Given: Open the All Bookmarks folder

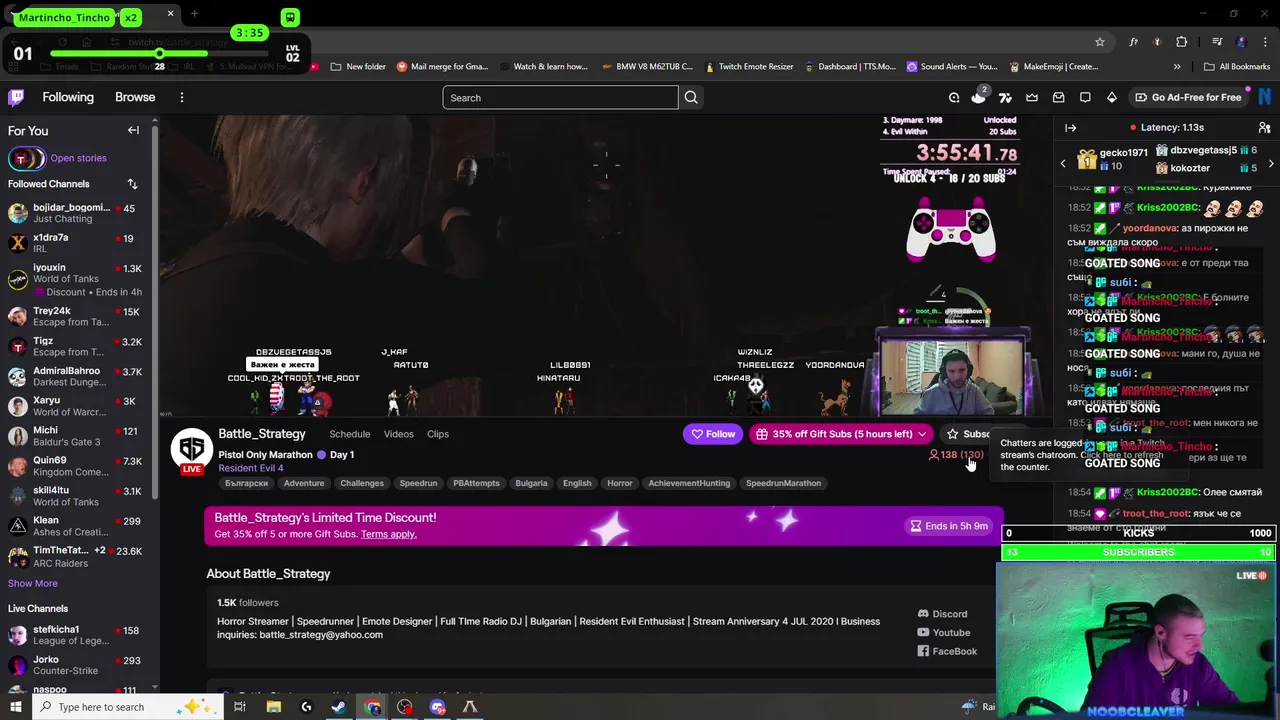Looking at the screenshot, I should (x=1237, y=67).
